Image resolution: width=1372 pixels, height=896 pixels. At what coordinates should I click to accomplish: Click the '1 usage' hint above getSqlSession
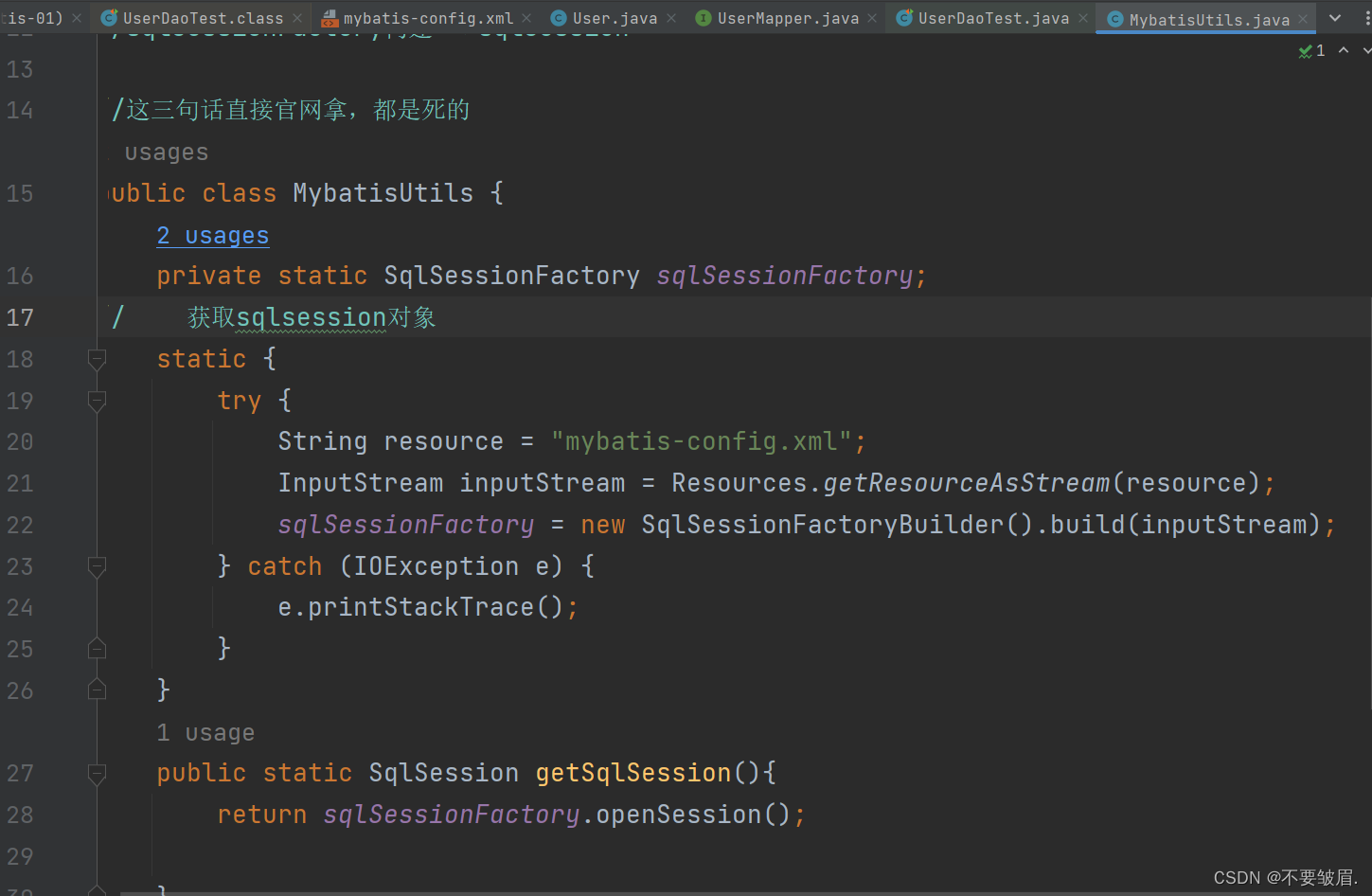point(205,732)
